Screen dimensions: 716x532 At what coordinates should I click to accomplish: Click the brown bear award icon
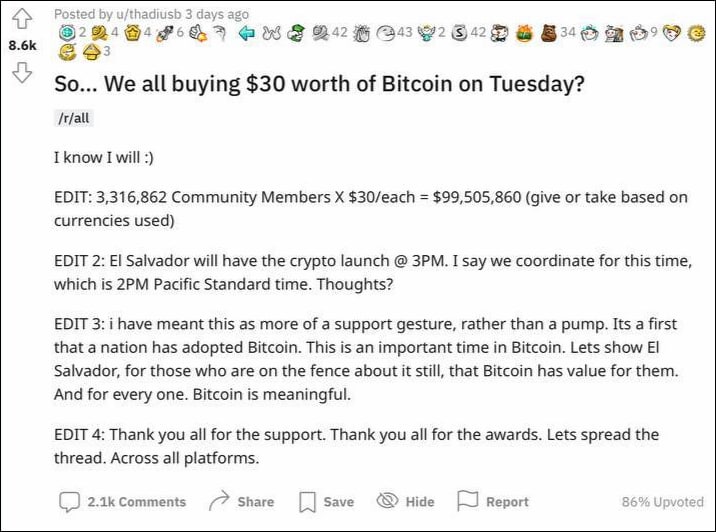point(548,33)
